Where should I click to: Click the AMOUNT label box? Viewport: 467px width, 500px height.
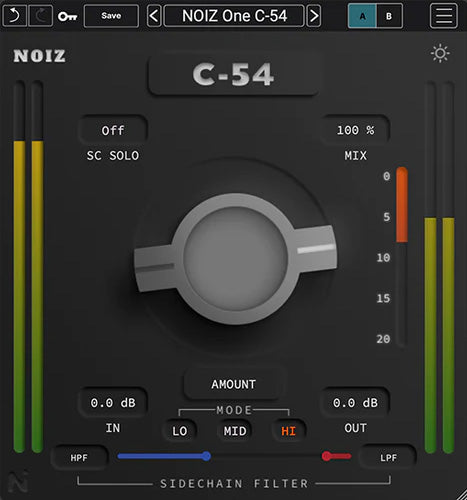tap(234, 384)
